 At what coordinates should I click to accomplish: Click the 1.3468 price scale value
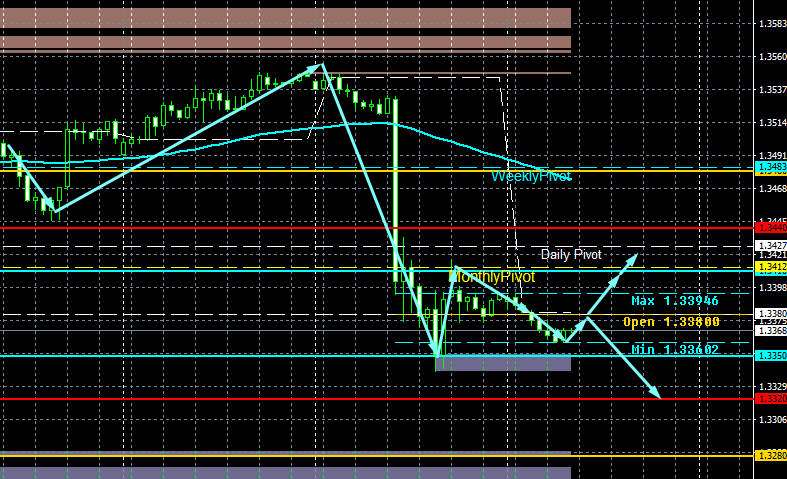coord(772,189)
